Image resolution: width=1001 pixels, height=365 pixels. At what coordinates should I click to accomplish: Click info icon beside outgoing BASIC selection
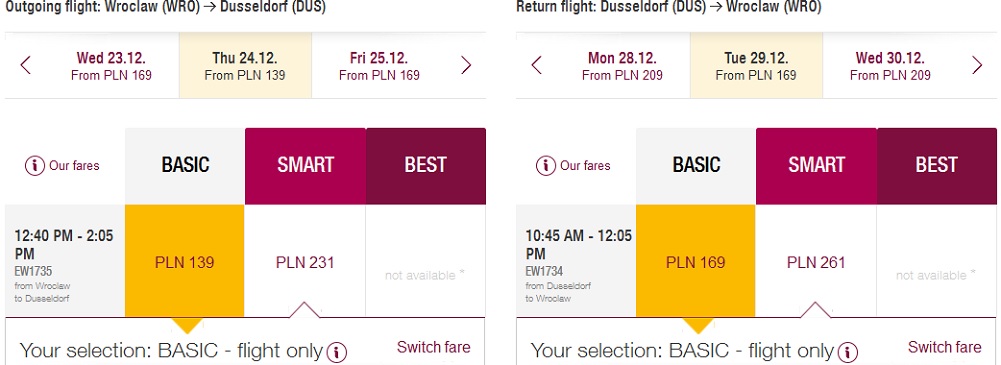pos(336,352)
